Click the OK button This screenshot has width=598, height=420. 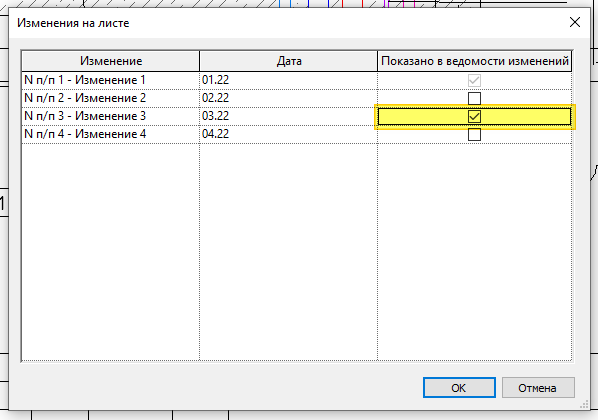[459, 388]
